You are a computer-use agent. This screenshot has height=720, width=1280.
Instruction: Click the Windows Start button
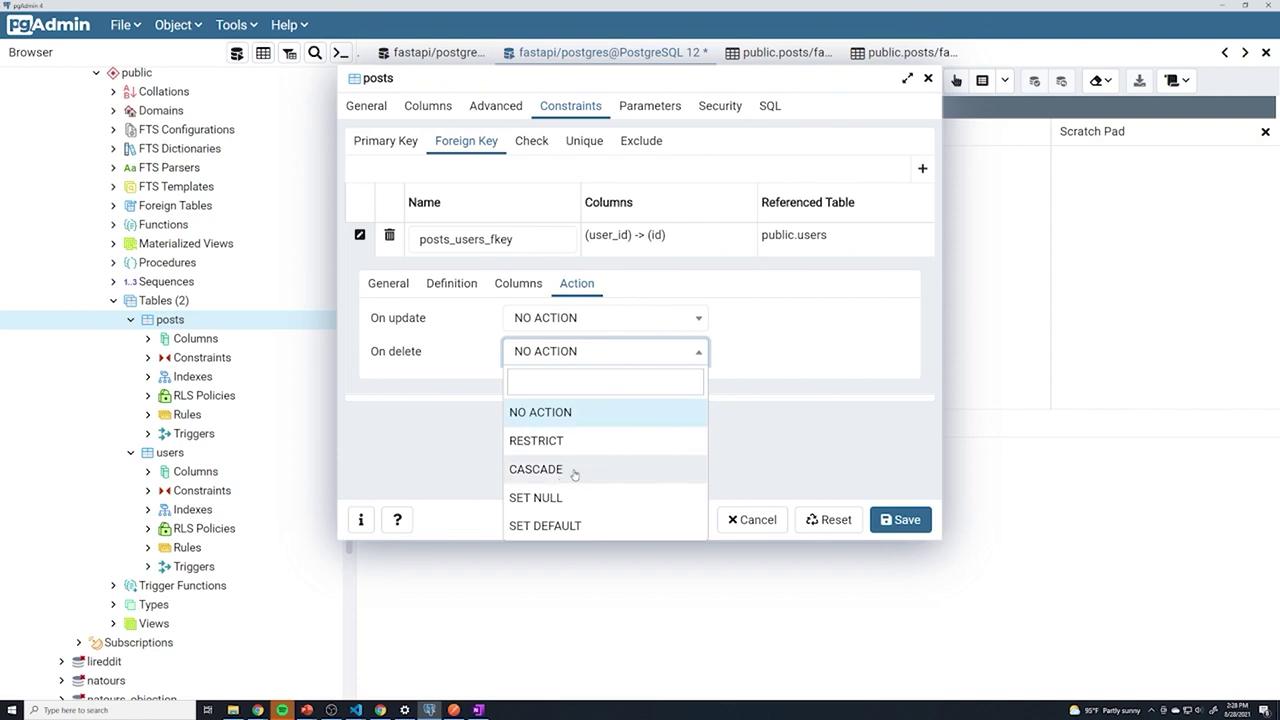[11, 710]
